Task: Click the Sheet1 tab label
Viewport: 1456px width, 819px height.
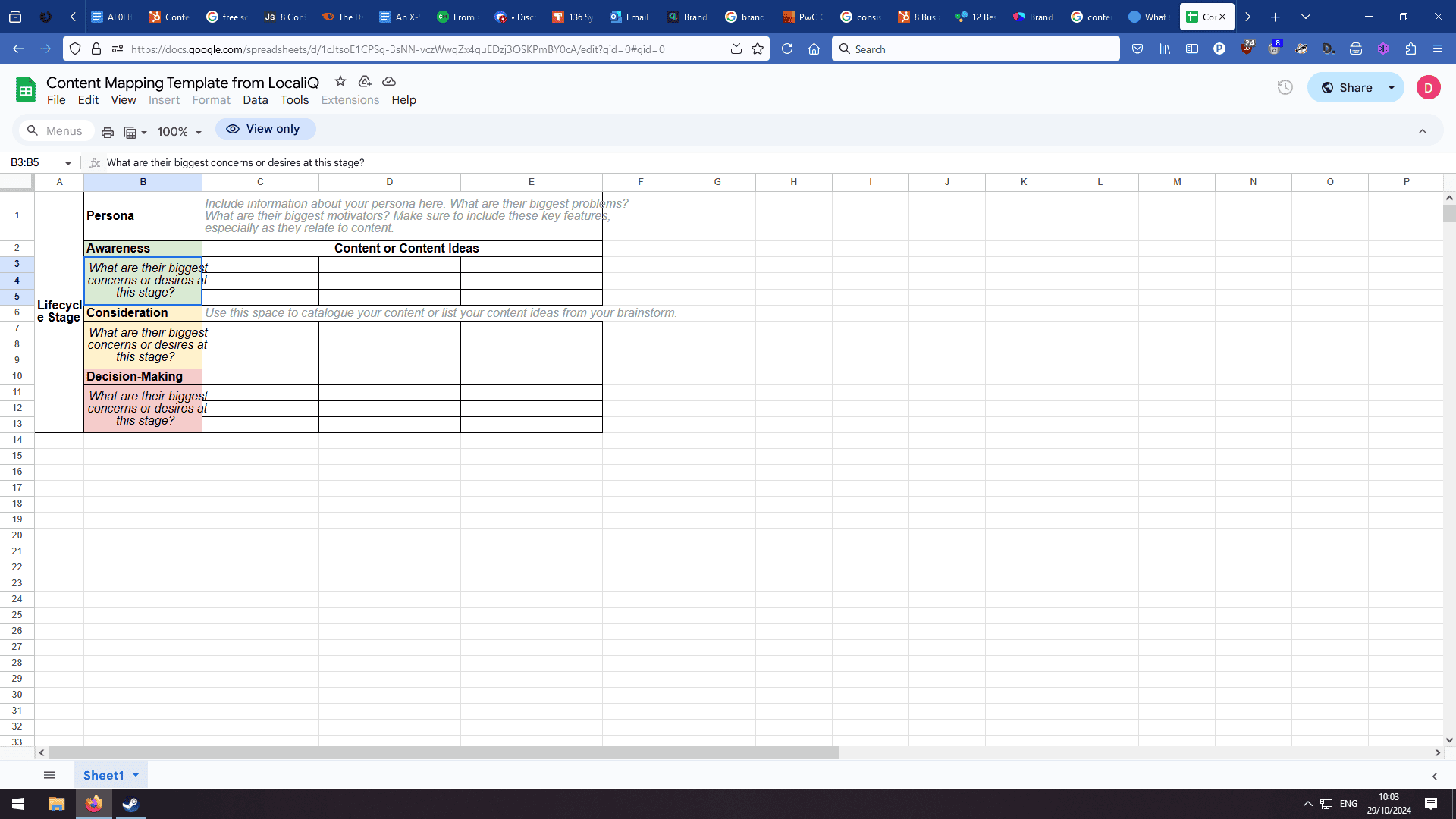Action: pos(103,775)
